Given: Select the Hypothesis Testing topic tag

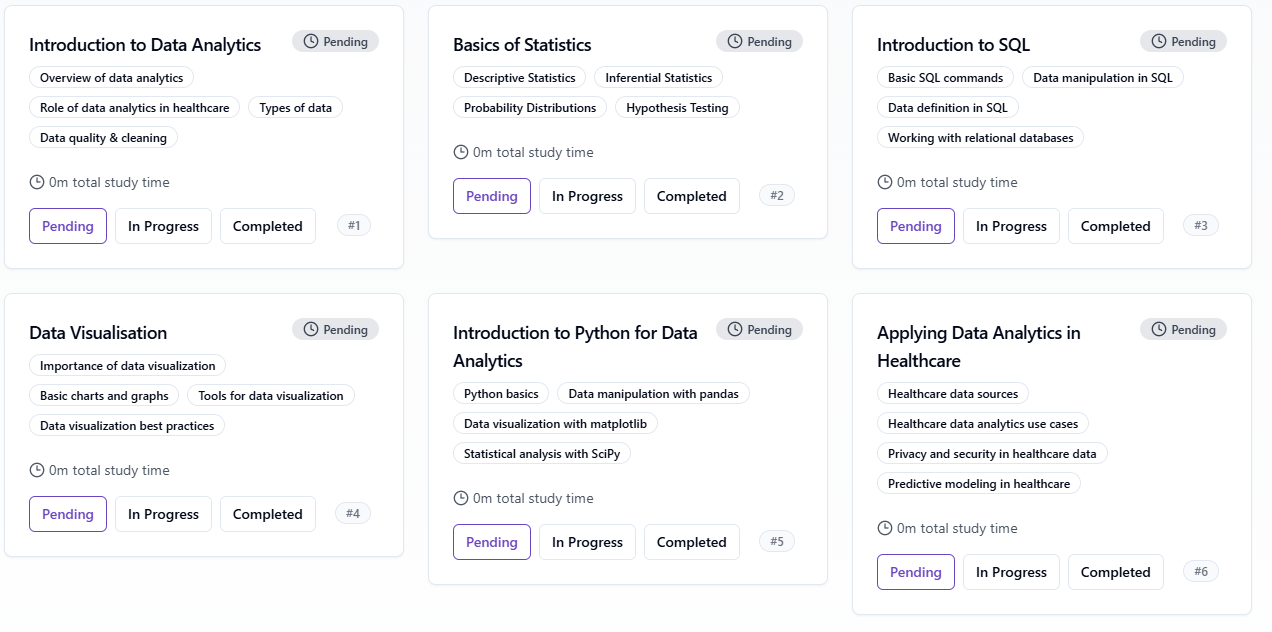Looking at the screenshot, I should coord(677,108).
